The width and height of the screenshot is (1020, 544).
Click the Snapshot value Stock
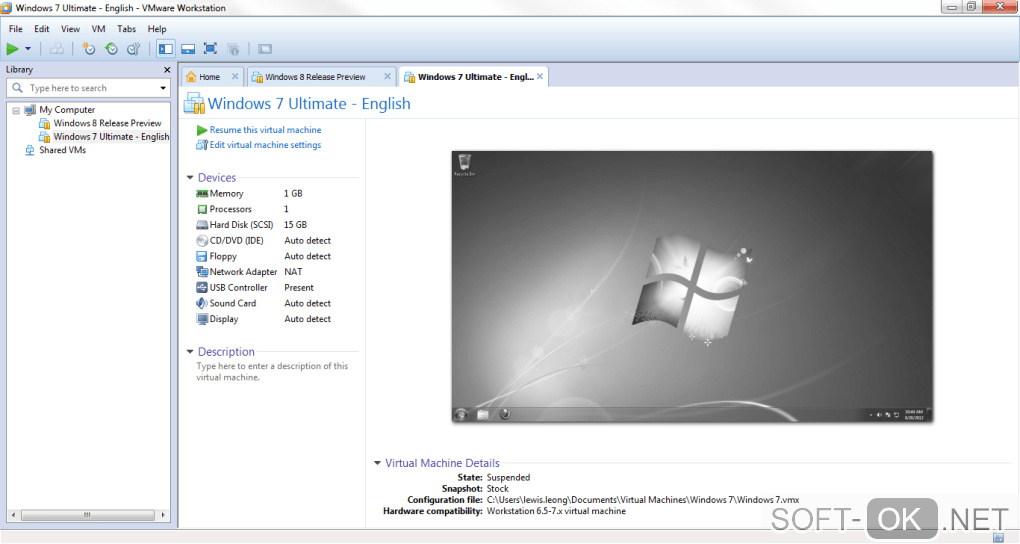point(498,489)
